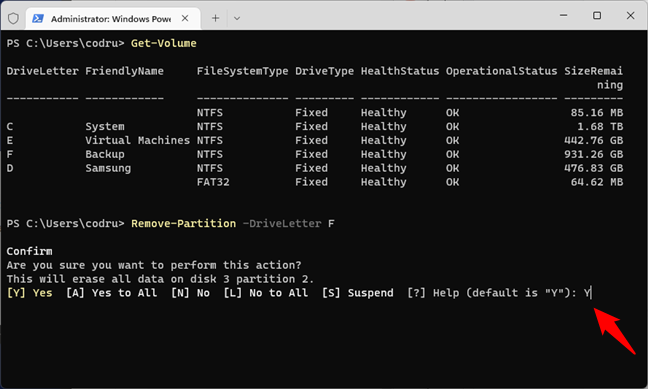Minimize the terminal window
Image resolution: width=648 pixels, height=389 pixels.
tap(563, 16)
